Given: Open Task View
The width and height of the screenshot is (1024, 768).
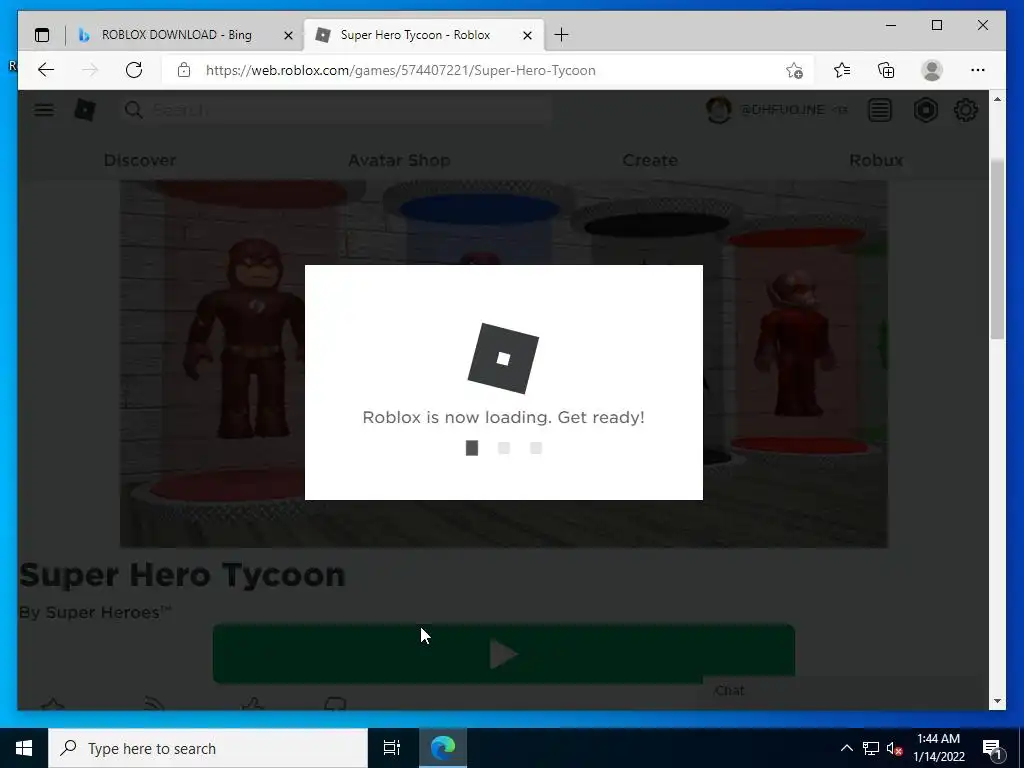Looking at the screenshot, I should [x=392, y=748].
